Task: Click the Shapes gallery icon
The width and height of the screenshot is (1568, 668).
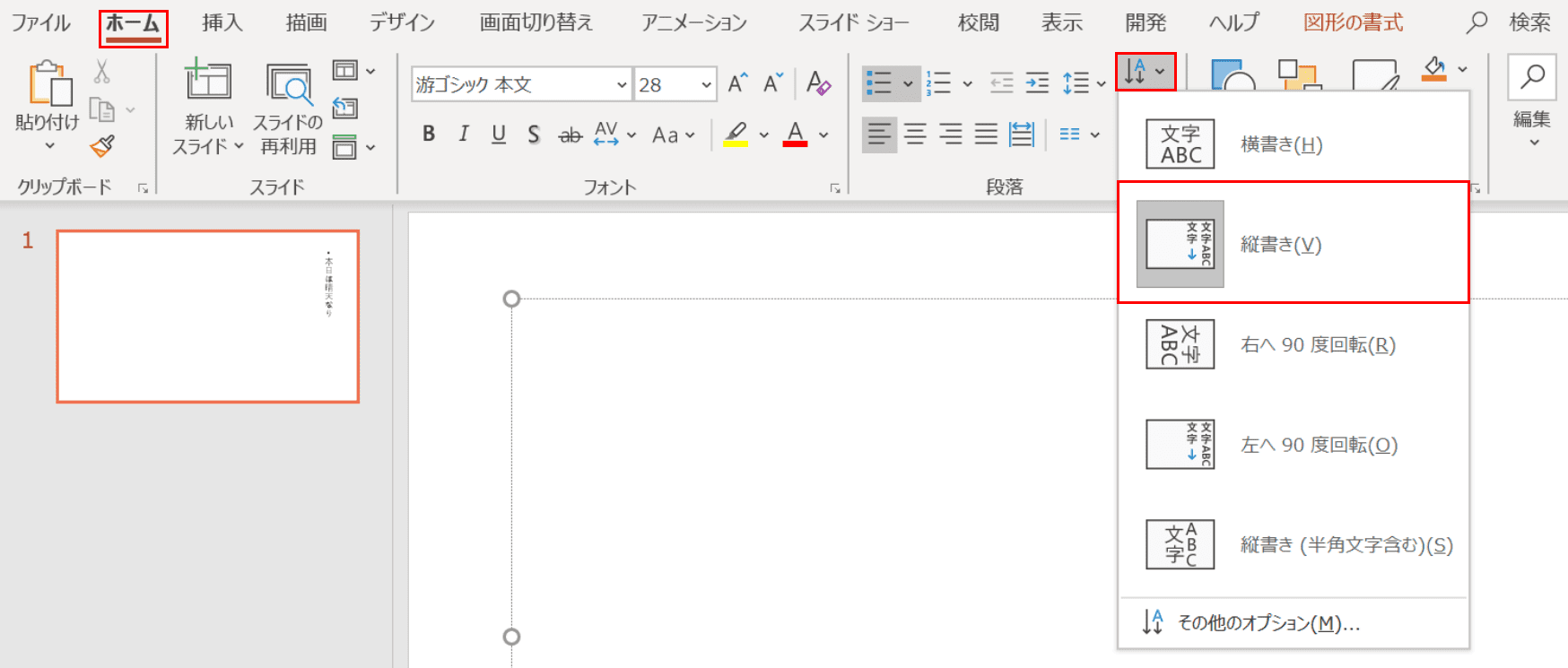Action: pyautogui.click(x=1233, y=75)
